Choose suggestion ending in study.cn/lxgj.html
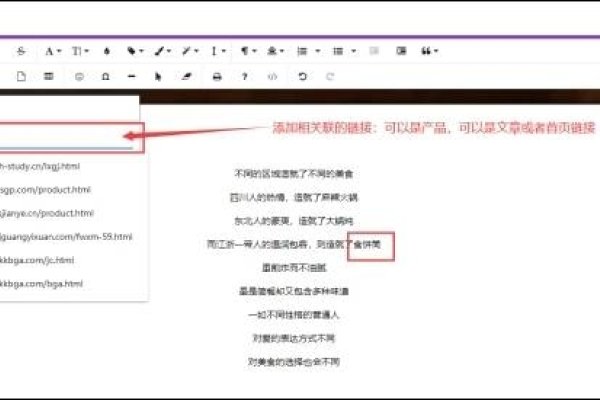 40,167
